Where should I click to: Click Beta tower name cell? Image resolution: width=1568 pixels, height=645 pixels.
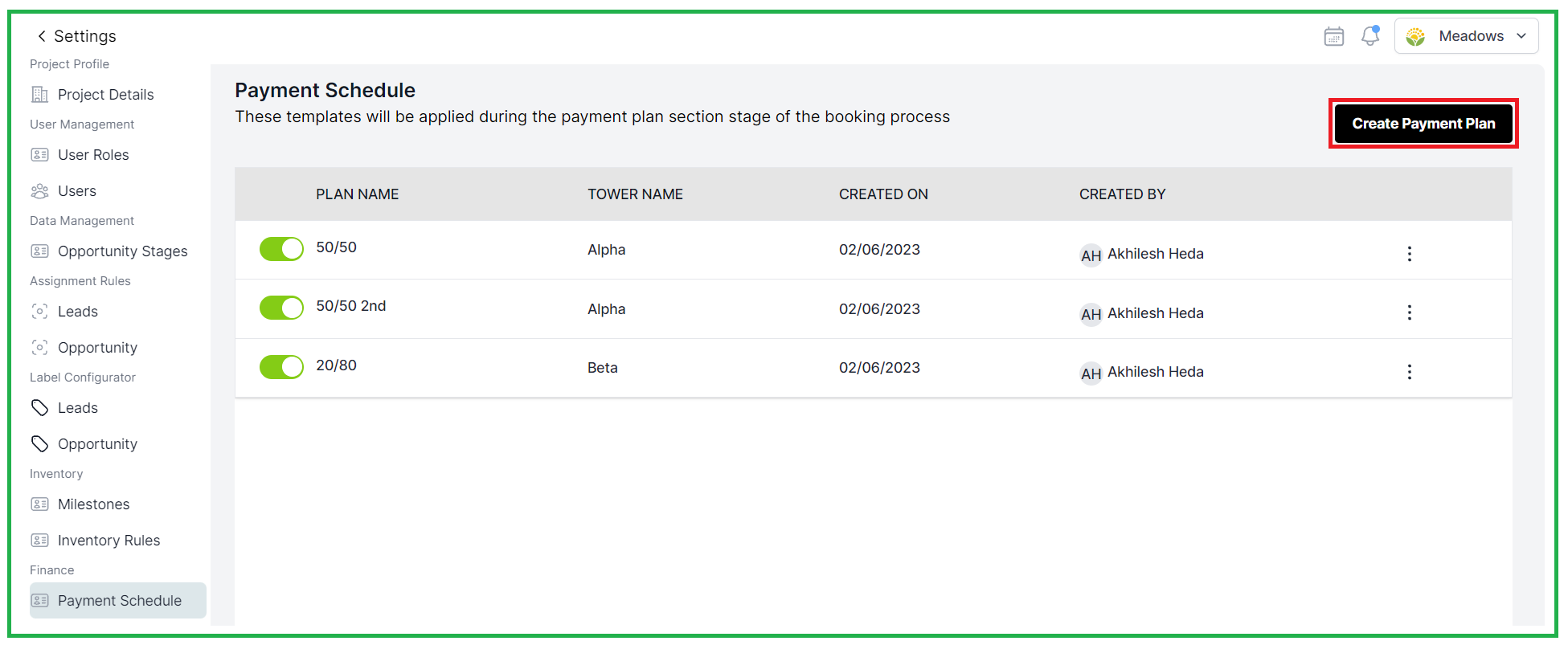(602, 368)
